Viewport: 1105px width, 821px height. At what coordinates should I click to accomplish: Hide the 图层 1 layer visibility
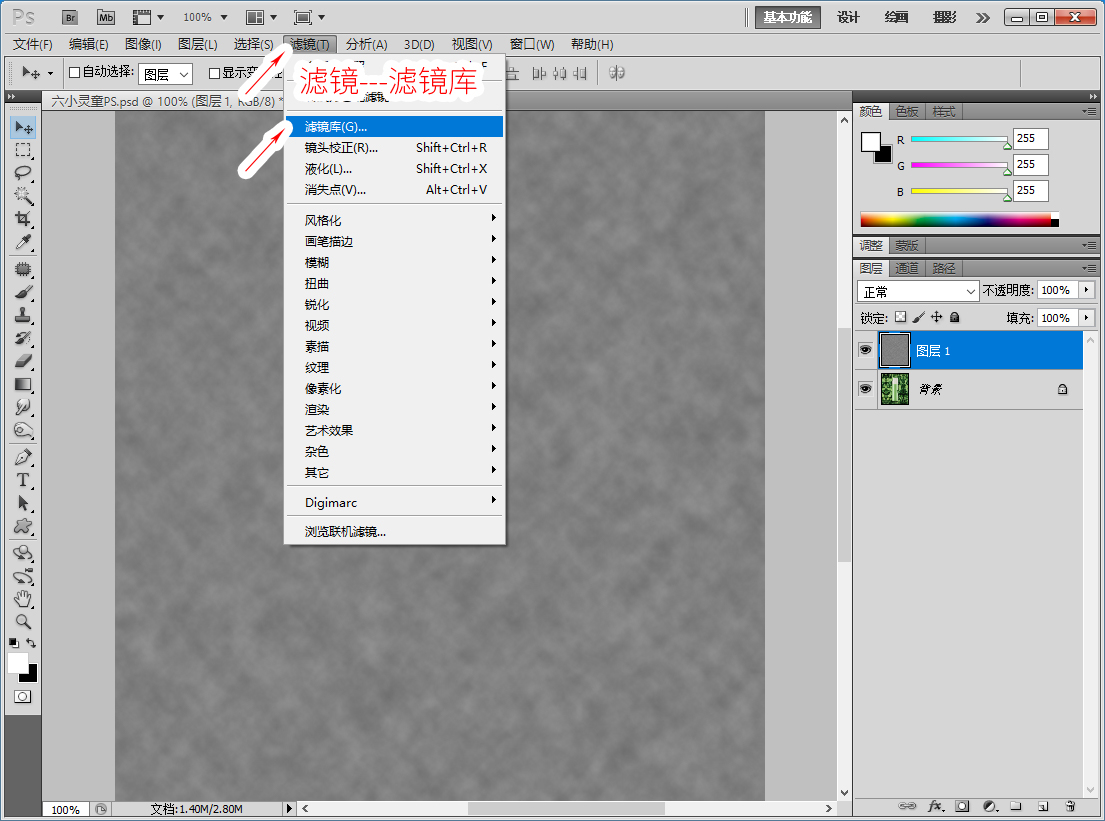point(864,350)
